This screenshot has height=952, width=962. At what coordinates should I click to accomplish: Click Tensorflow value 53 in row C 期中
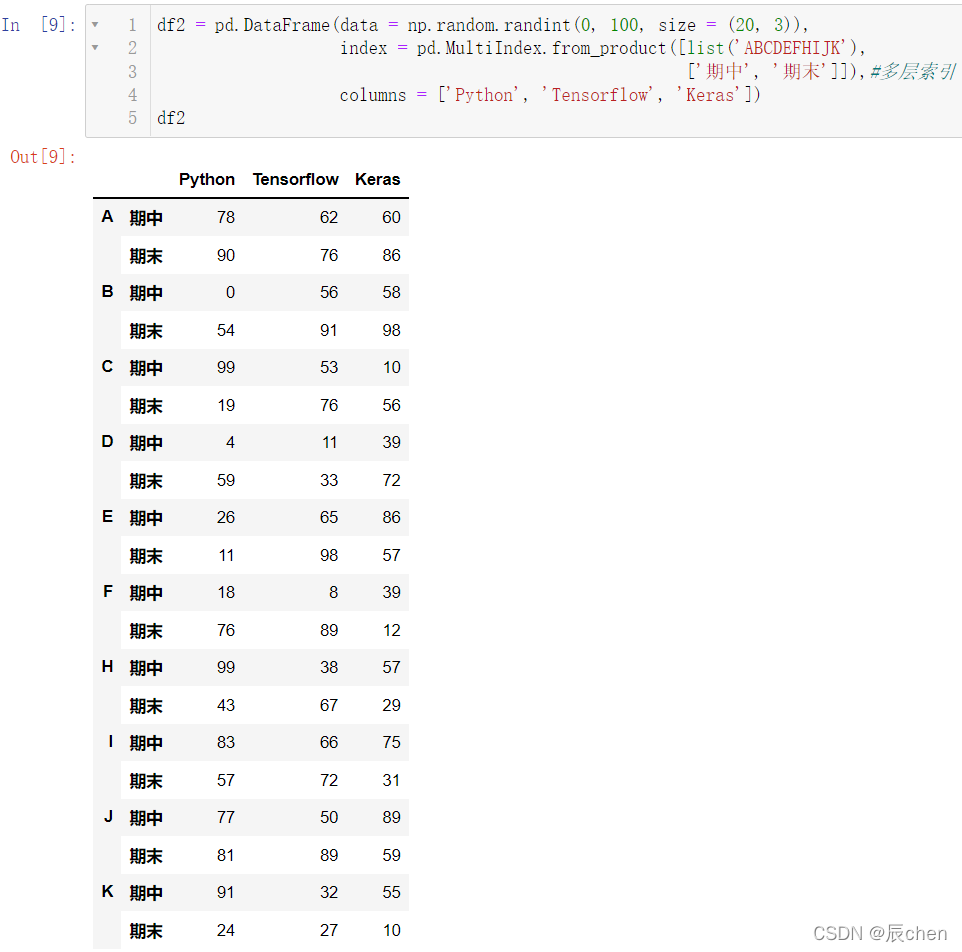pos(329,367)
